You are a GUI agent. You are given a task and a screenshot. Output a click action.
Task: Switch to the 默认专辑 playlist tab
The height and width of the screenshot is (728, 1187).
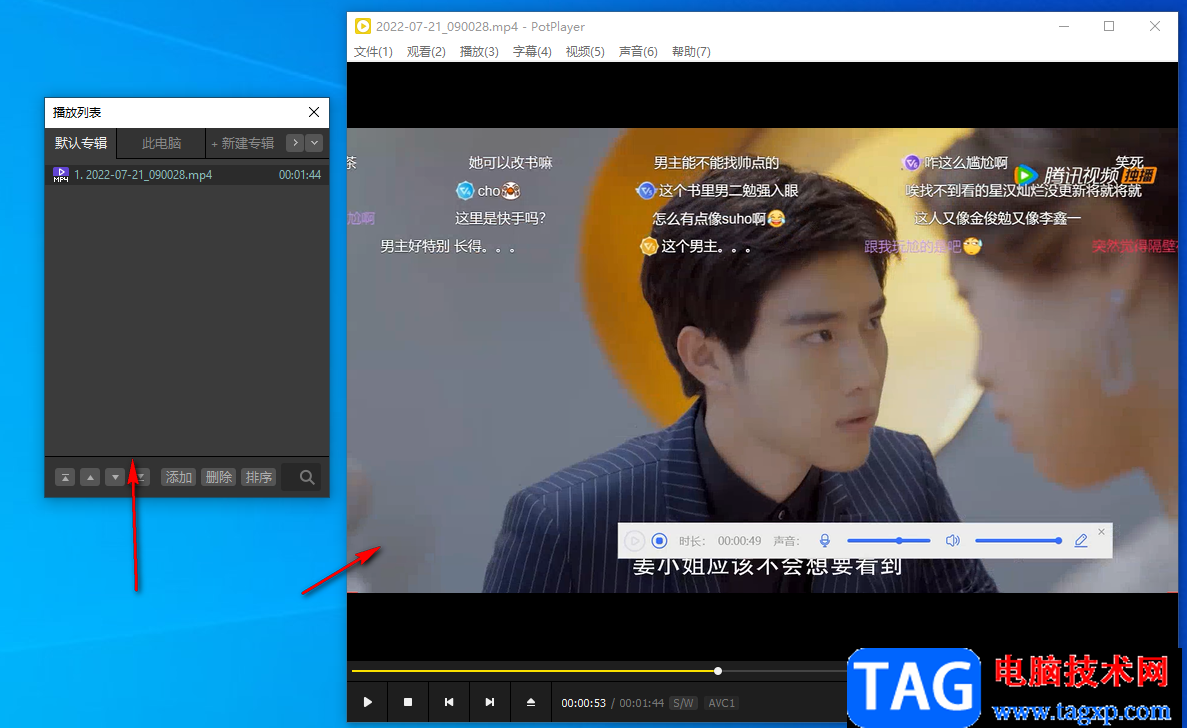[81, 143]
